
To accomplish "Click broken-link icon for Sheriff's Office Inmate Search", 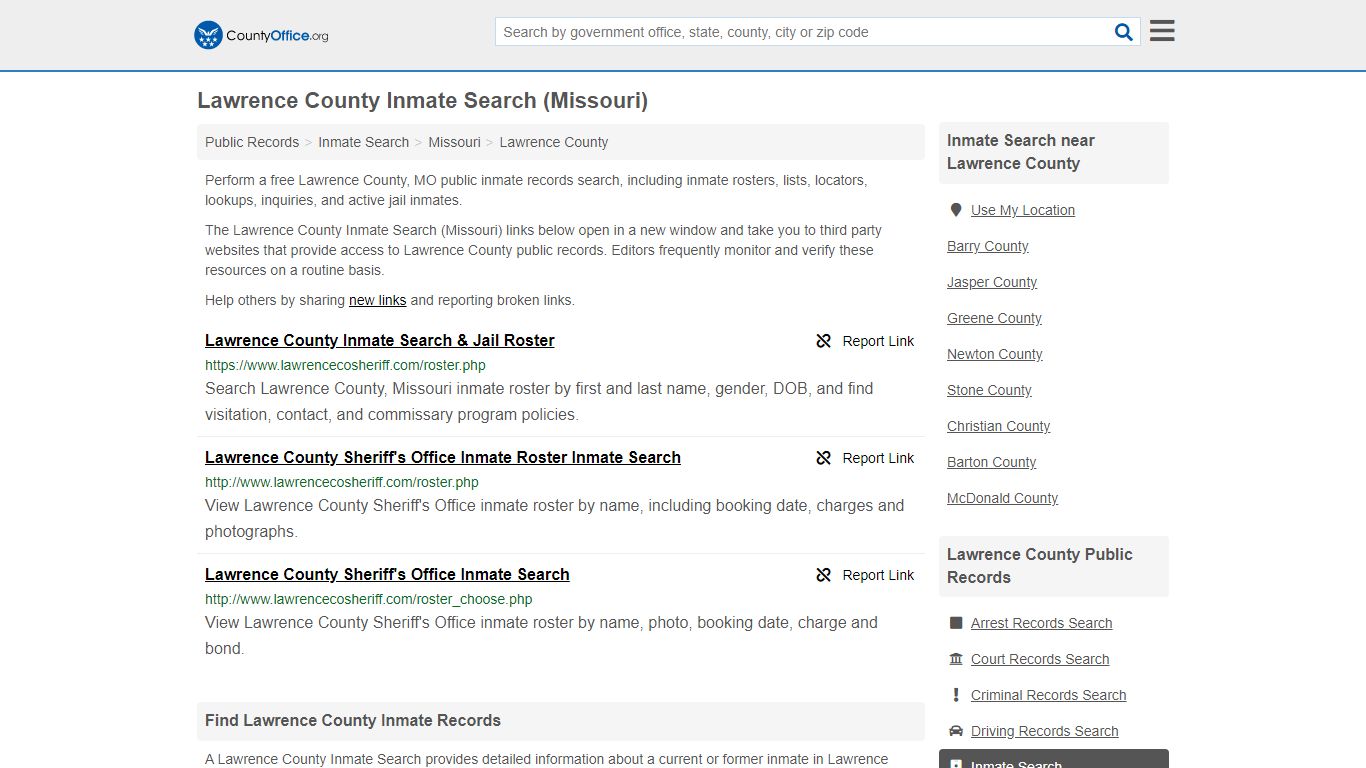I will (824, 575).
